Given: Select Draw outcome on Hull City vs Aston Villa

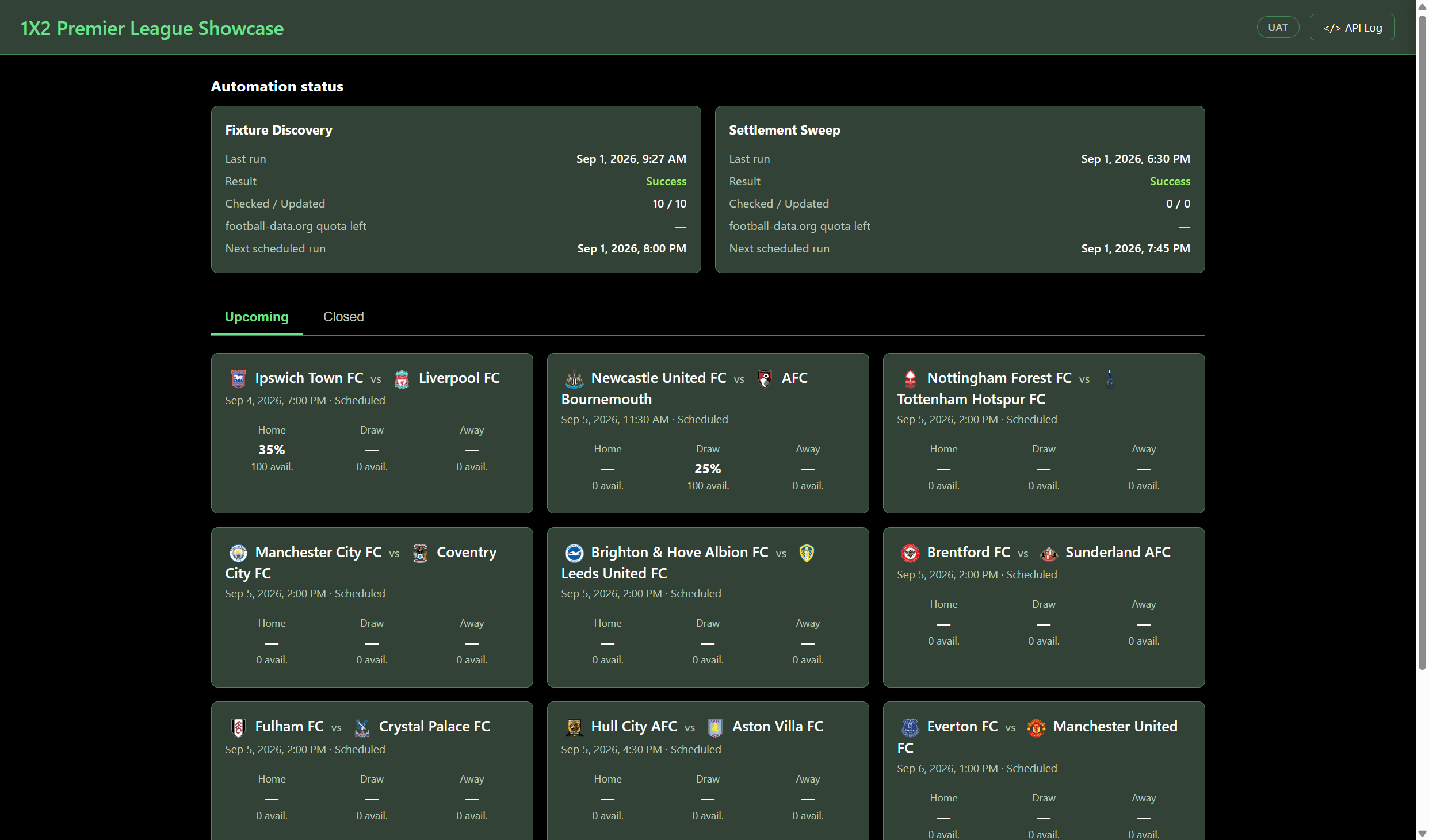Looking at the screenshot, I should (708, 797).
